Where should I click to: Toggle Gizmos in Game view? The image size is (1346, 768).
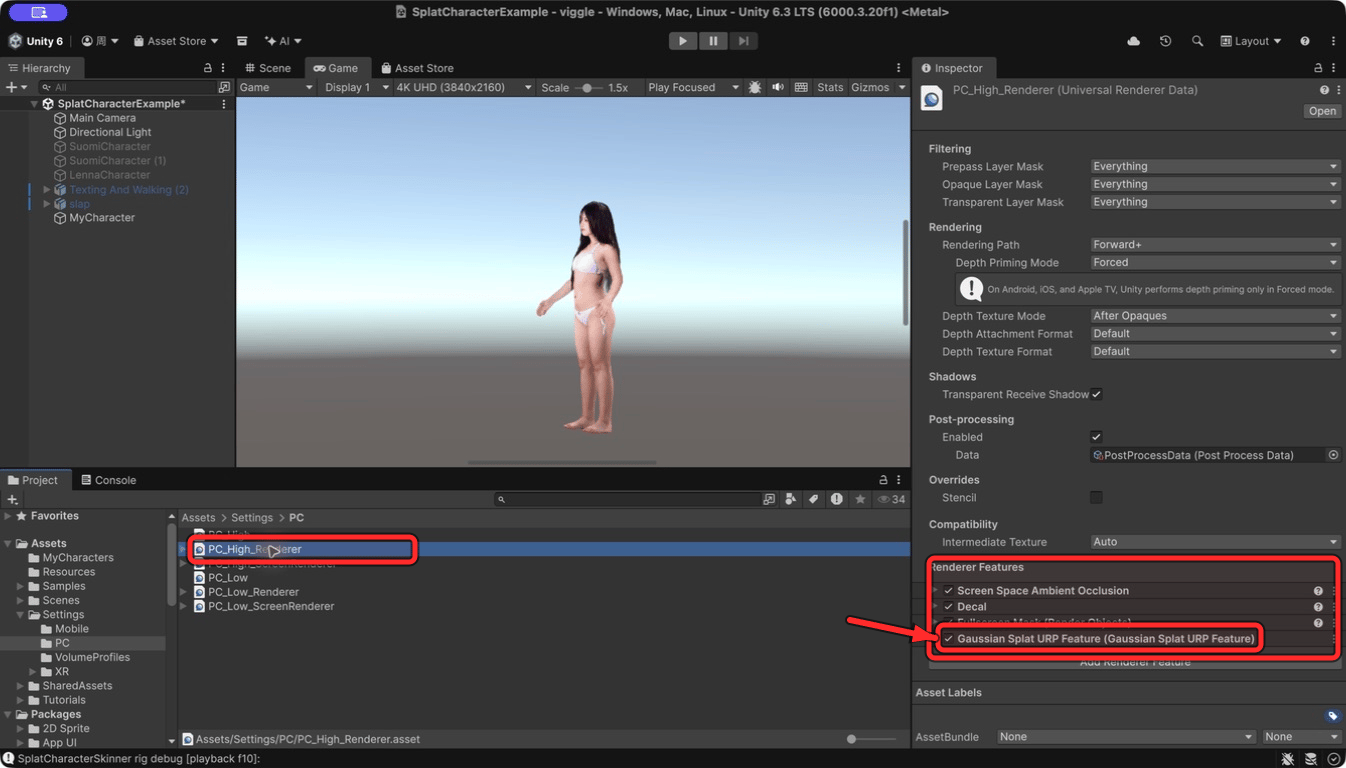pos(870,88)
